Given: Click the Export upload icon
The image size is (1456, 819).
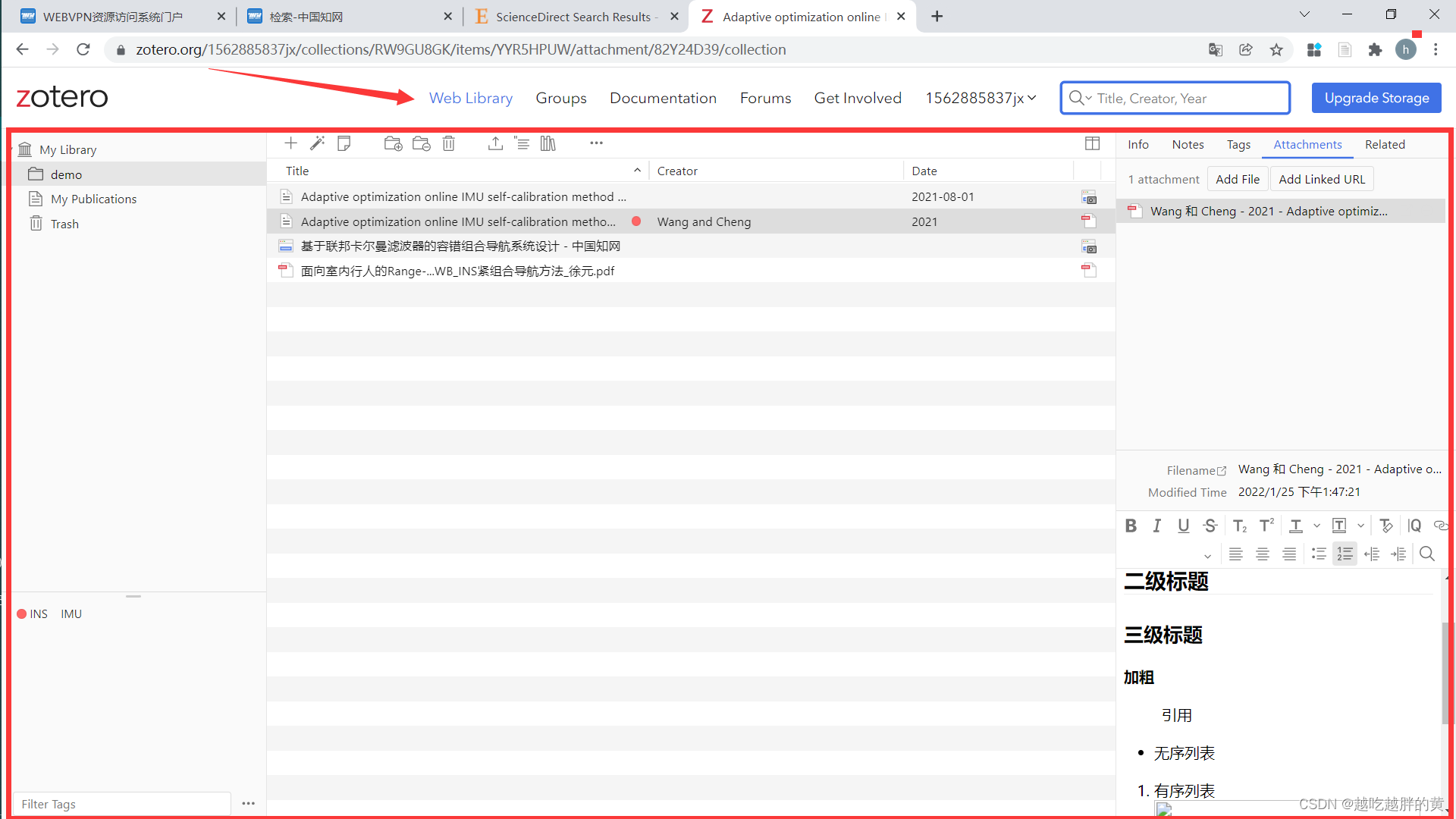Looking at the screenshot, I should 495,143.
